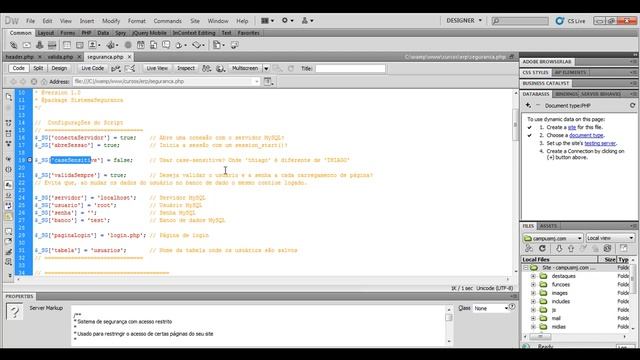Open the File menu
This screenshot has width=640, height=360.
31,21
